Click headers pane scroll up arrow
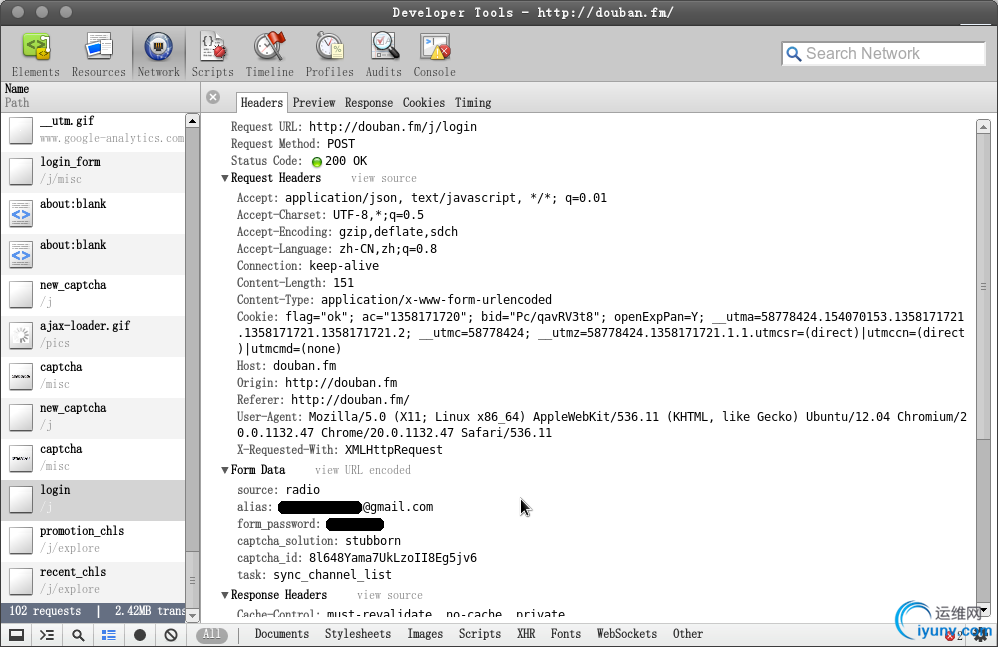 pos(983,127)
